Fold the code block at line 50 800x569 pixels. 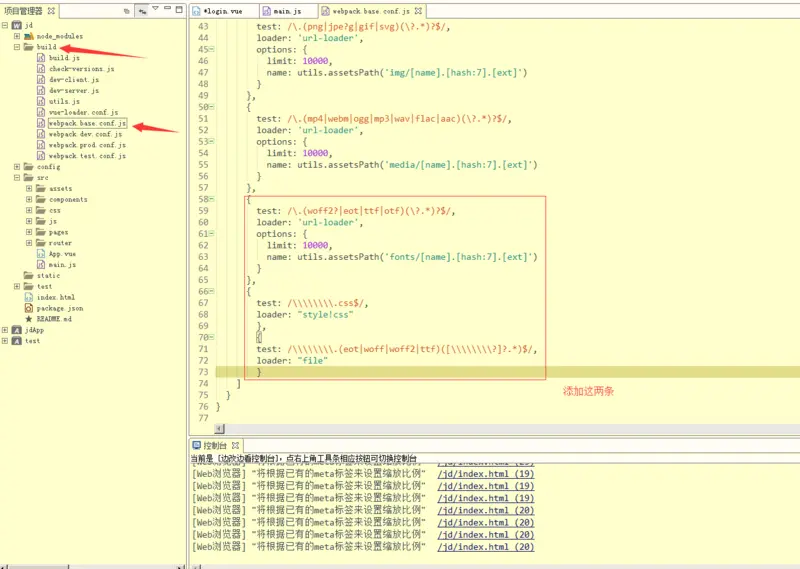[x=212, y=107]
